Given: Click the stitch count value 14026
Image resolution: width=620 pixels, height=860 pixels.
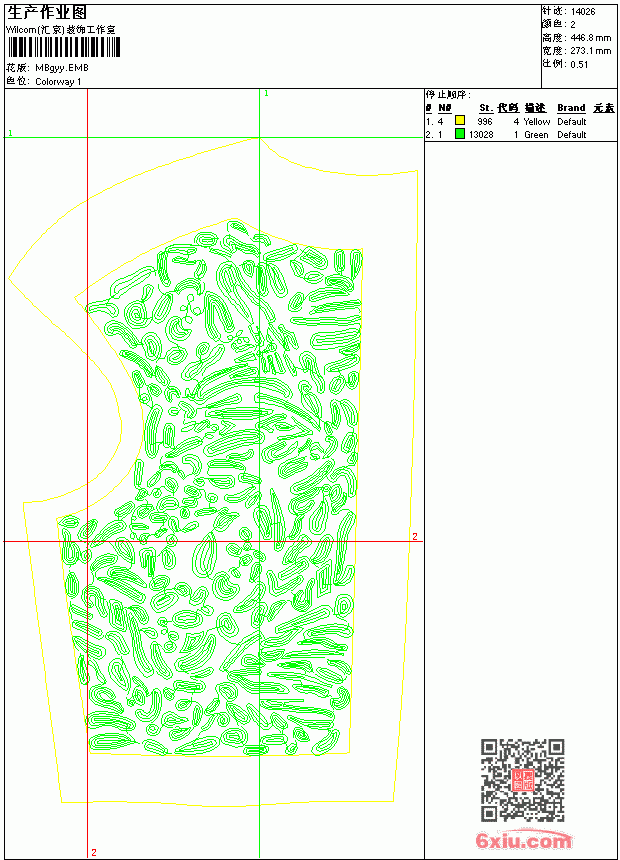Looking at the screenshot, I should coord(583,12).
